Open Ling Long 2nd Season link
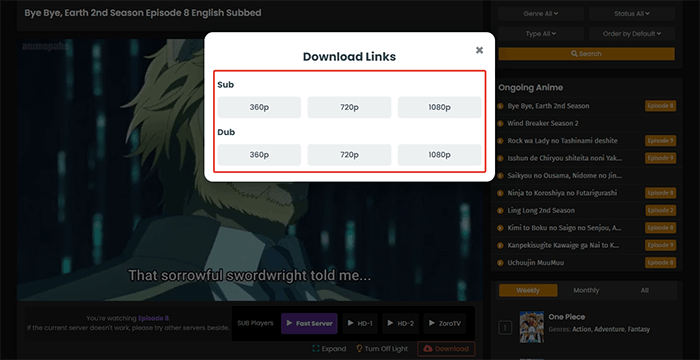 pos(541,210)
